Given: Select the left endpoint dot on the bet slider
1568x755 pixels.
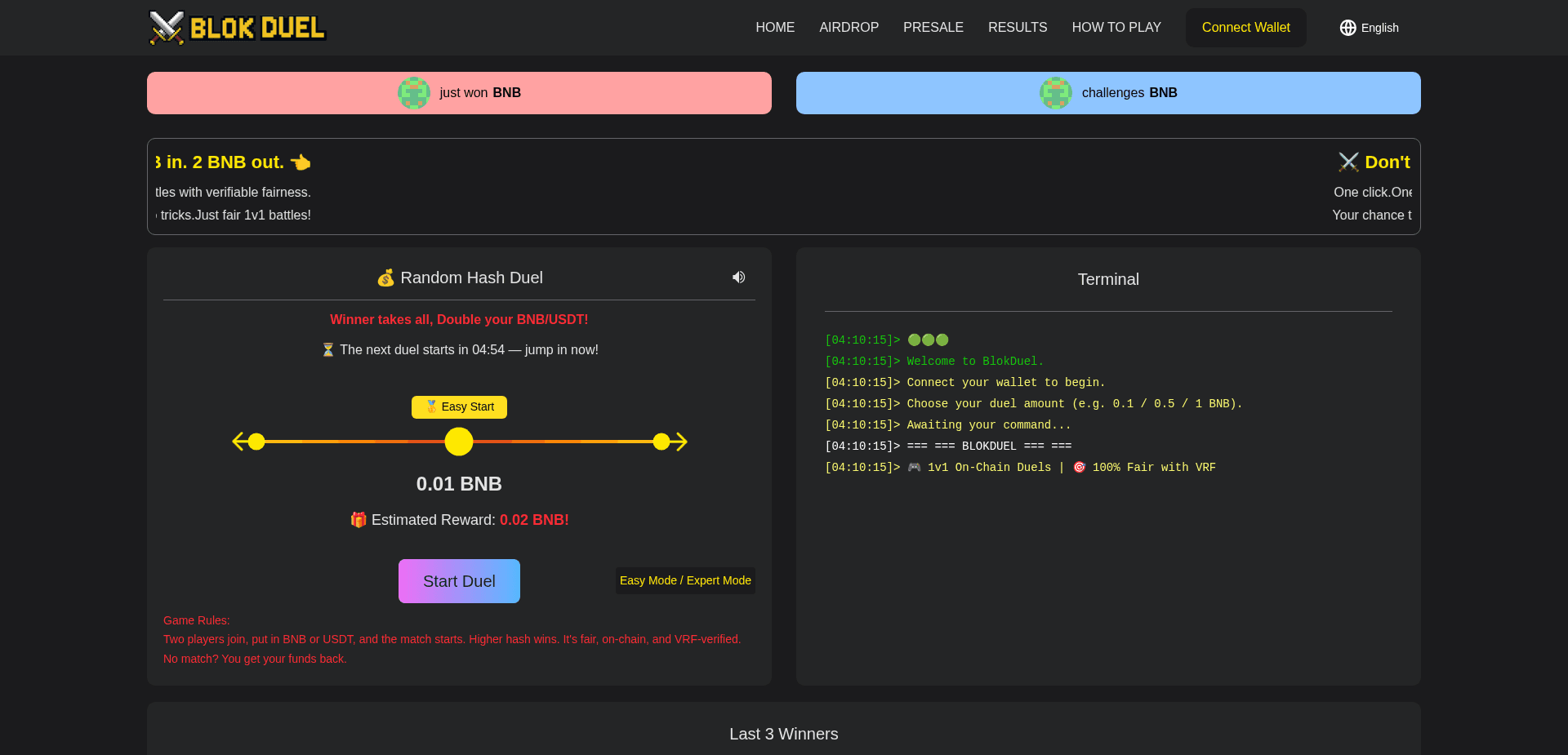Looking at the screenshot, I should [x=256, y=442].
